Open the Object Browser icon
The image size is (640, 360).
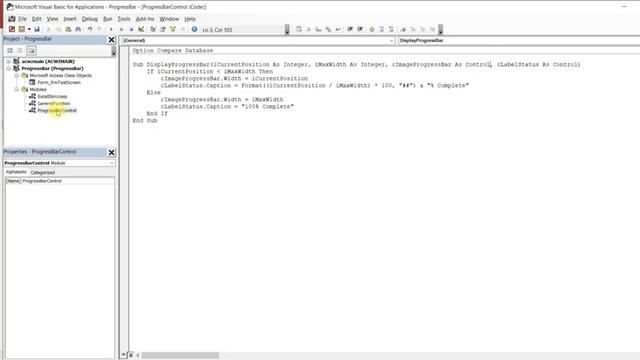point(173,29)
